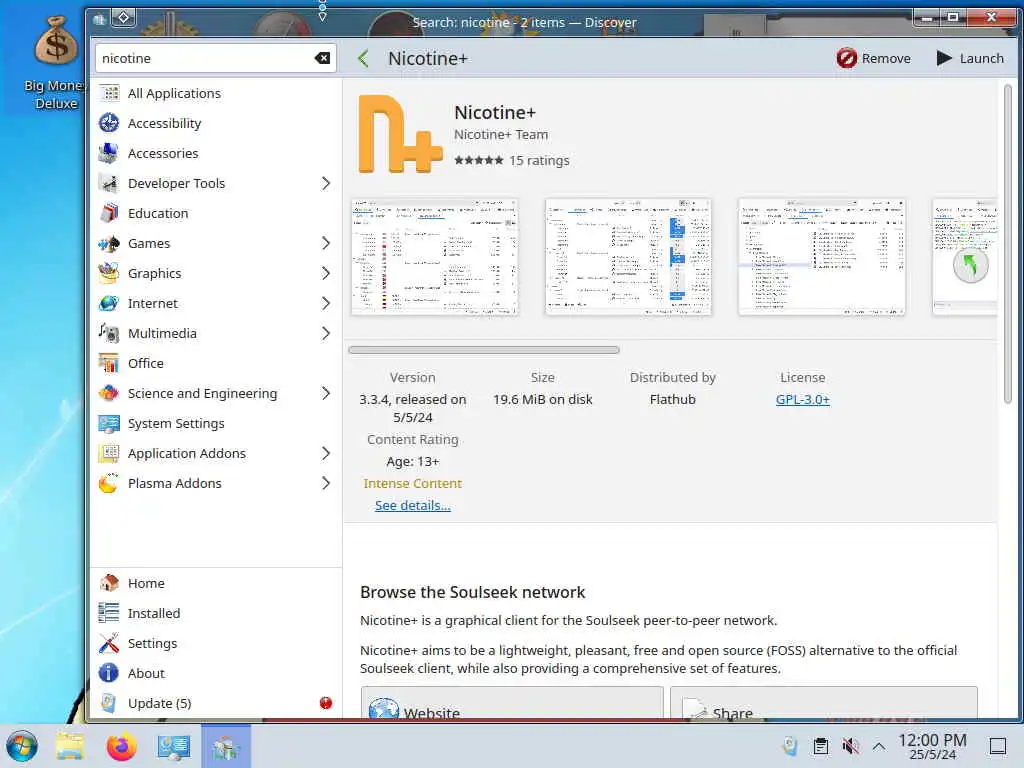Click the Website button
Viewport: 1024px width, 768px height.
[x=512, y=703]
